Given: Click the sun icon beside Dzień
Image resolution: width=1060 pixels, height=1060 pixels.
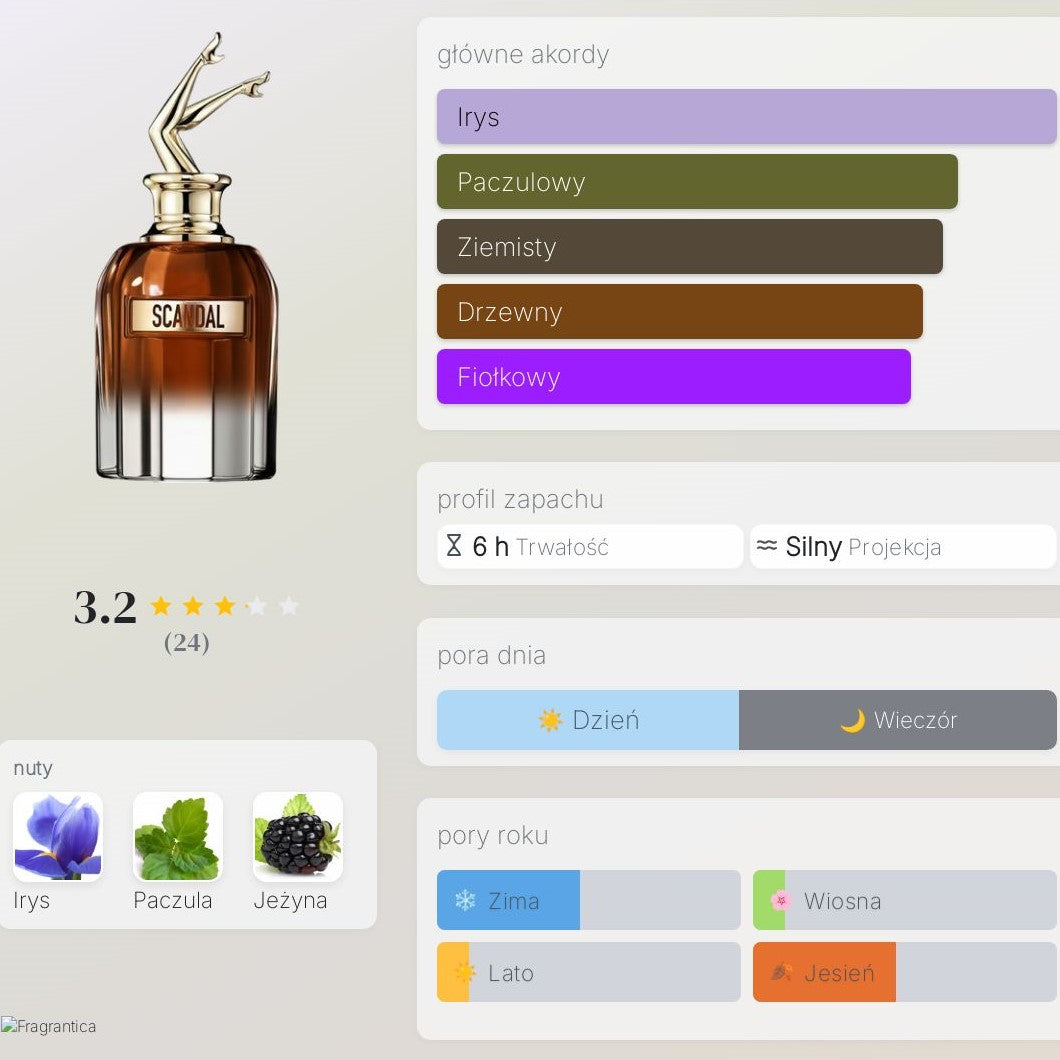Looking at the screenshot, I should (x=550, y=720).
